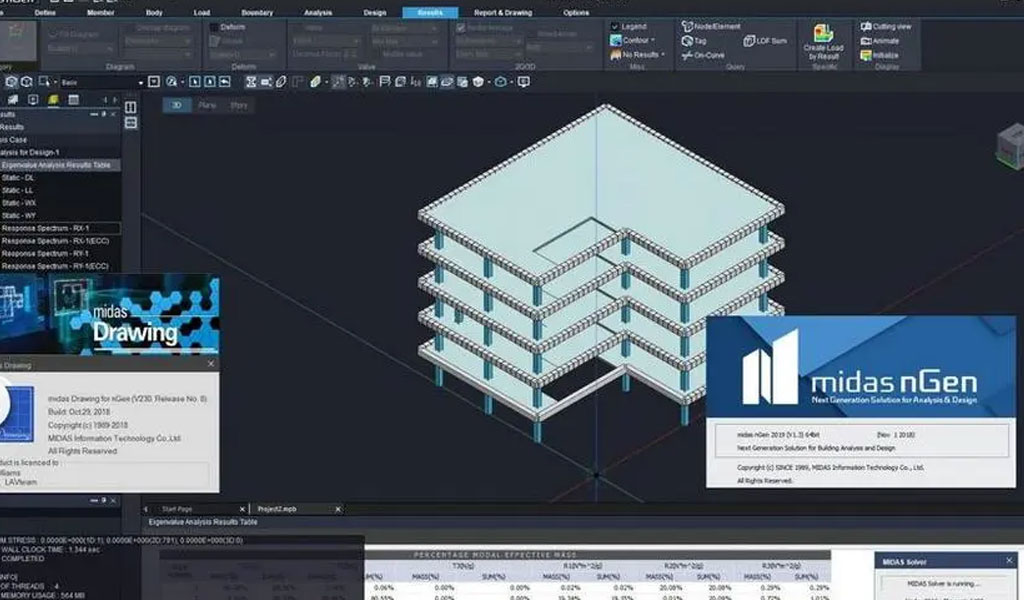Open the Basic selection combo box

pos(102,82)
